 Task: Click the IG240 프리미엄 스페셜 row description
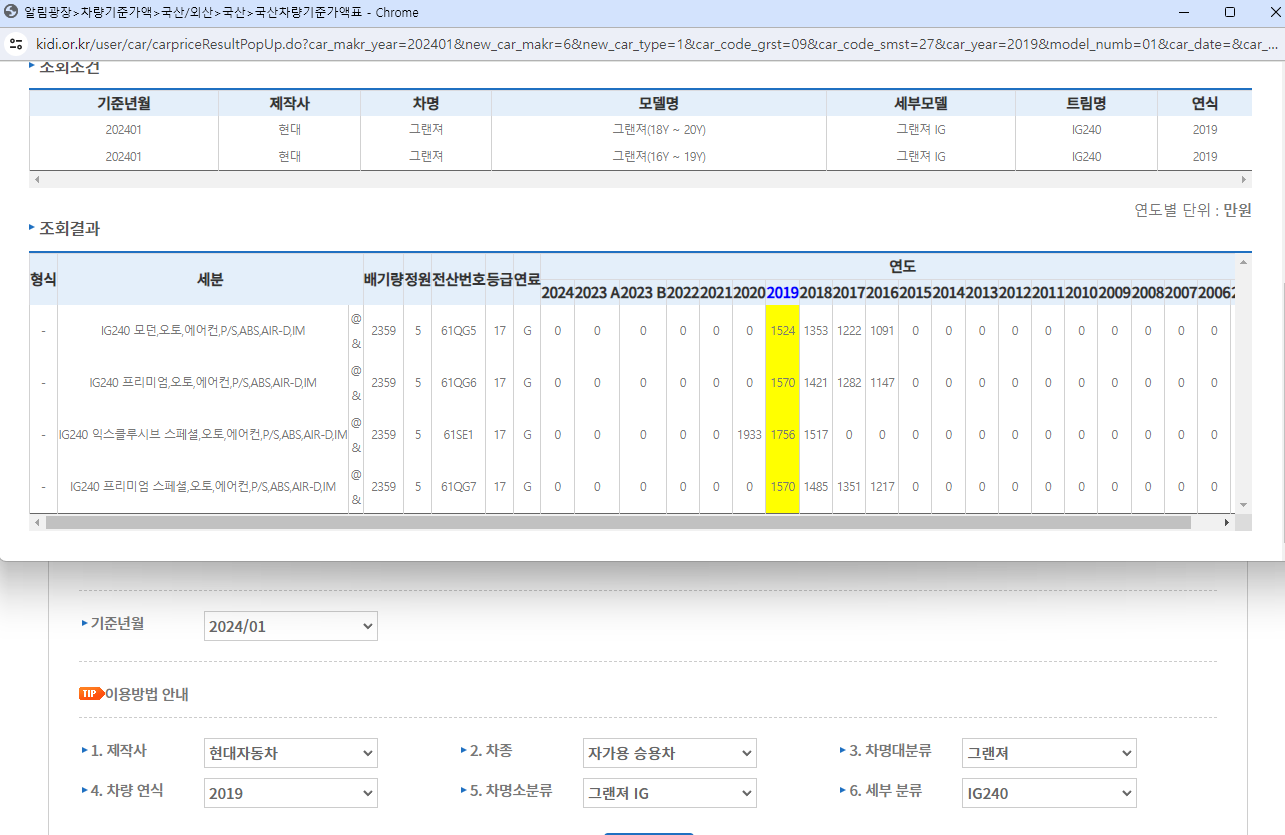coord(203,486)
